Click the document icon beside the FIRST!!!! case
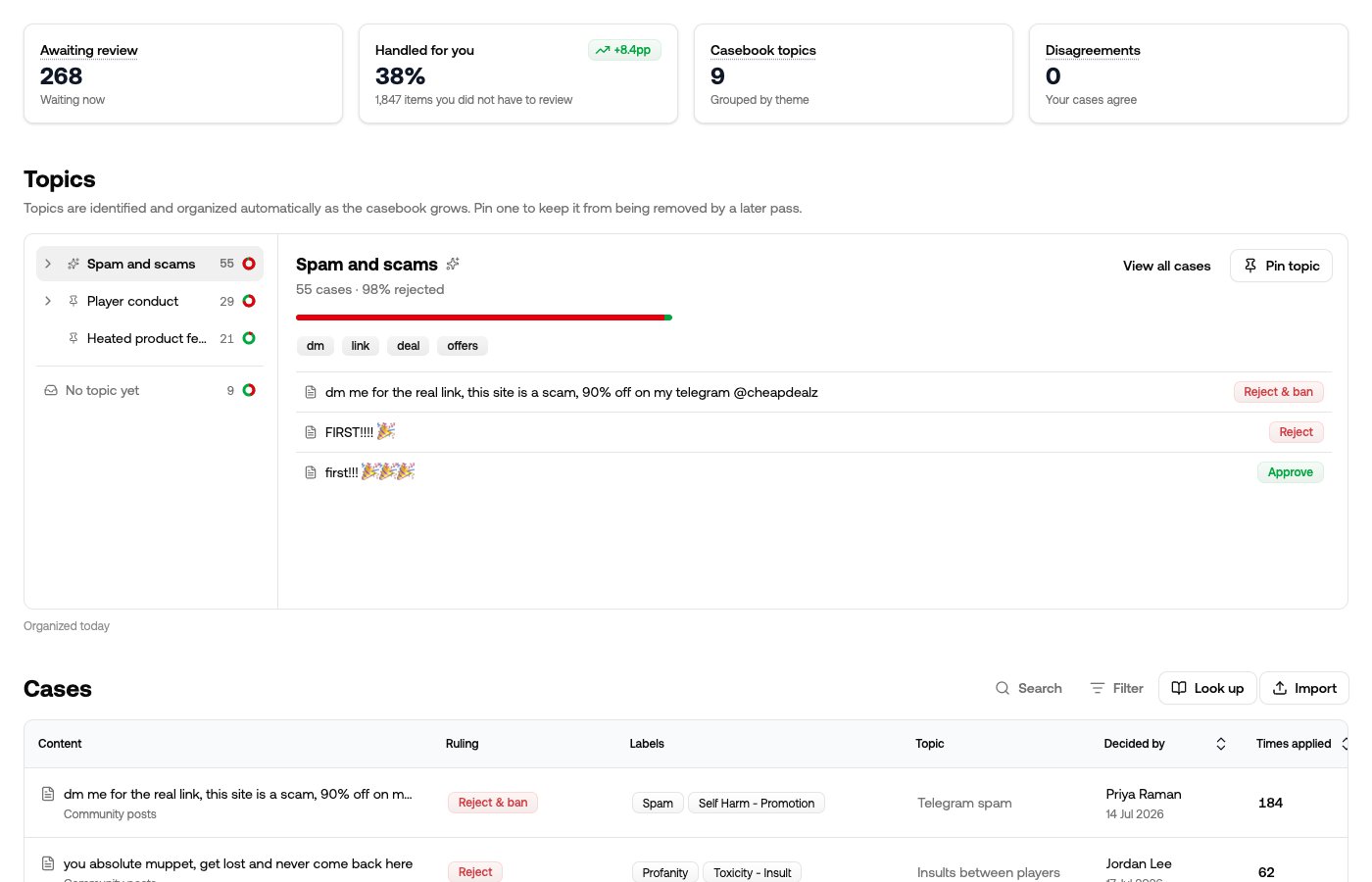Screen dimensions: 1372x882 pos(311,432)
